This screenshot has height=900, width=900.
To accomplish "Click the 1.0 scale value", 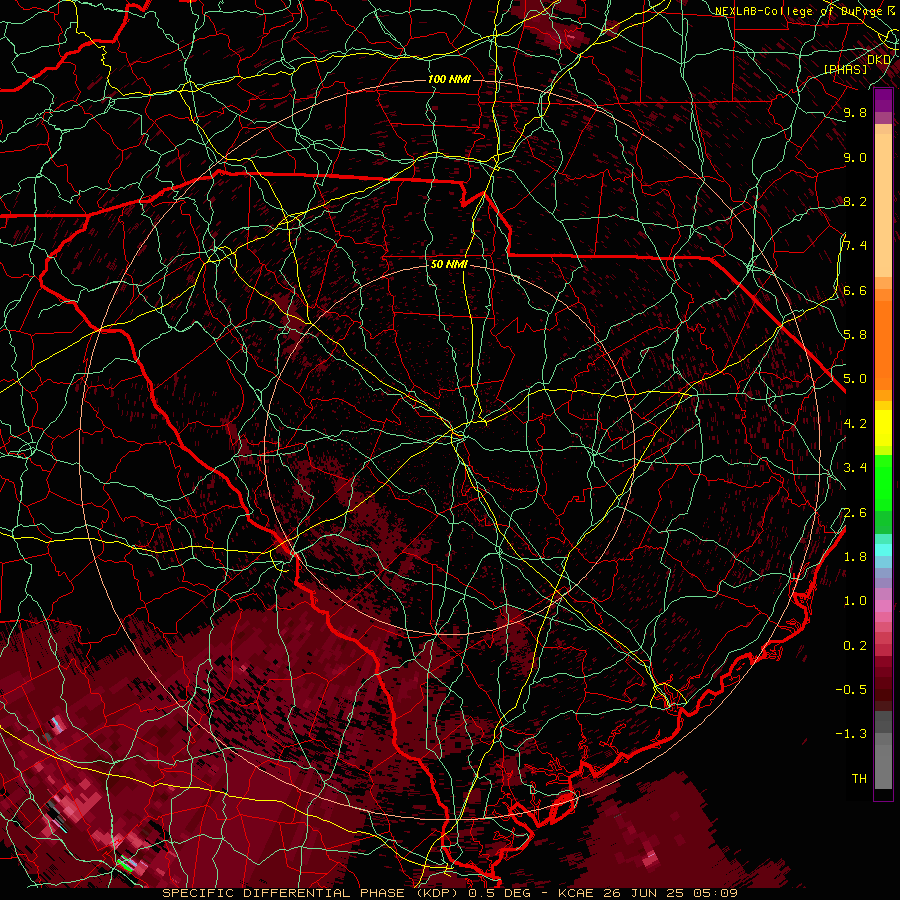I will [x=855, y=601].
